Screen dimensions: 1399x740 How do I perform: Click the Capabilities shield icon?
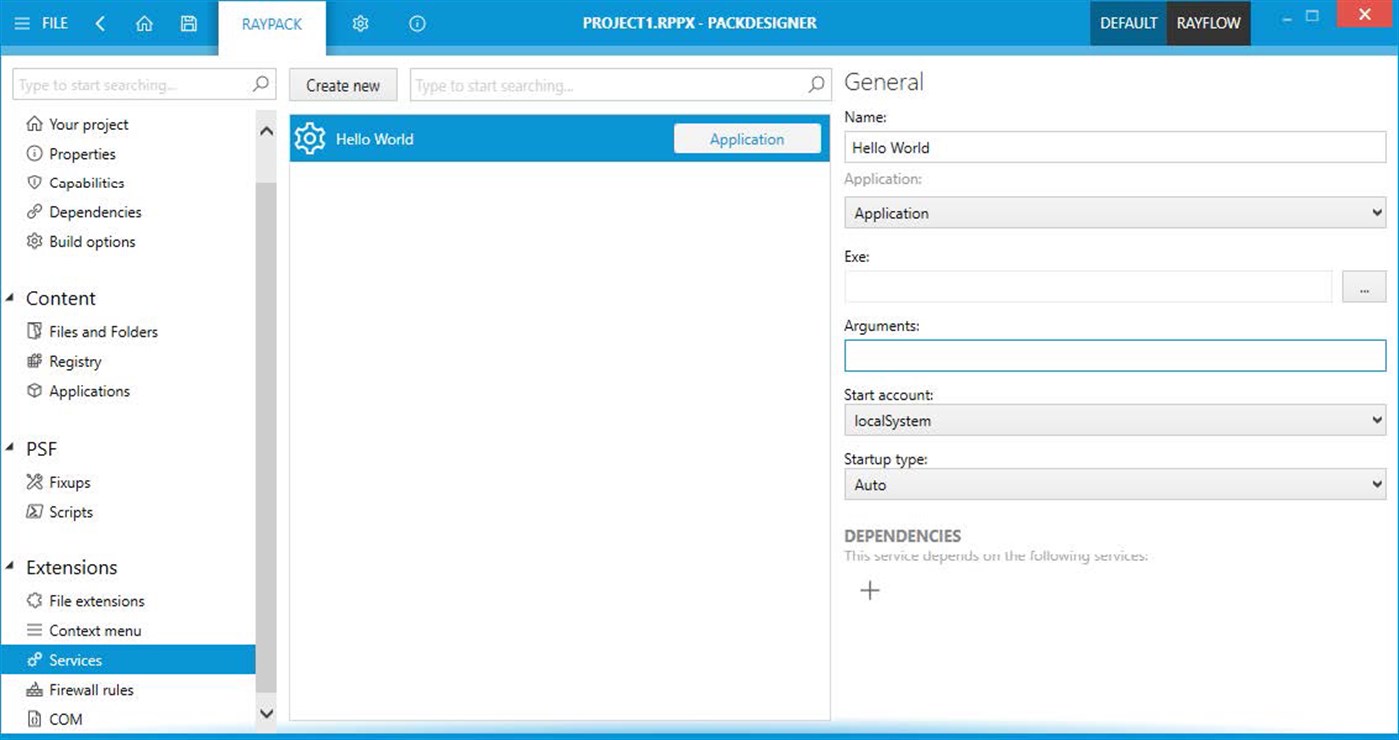pos(34,183)
